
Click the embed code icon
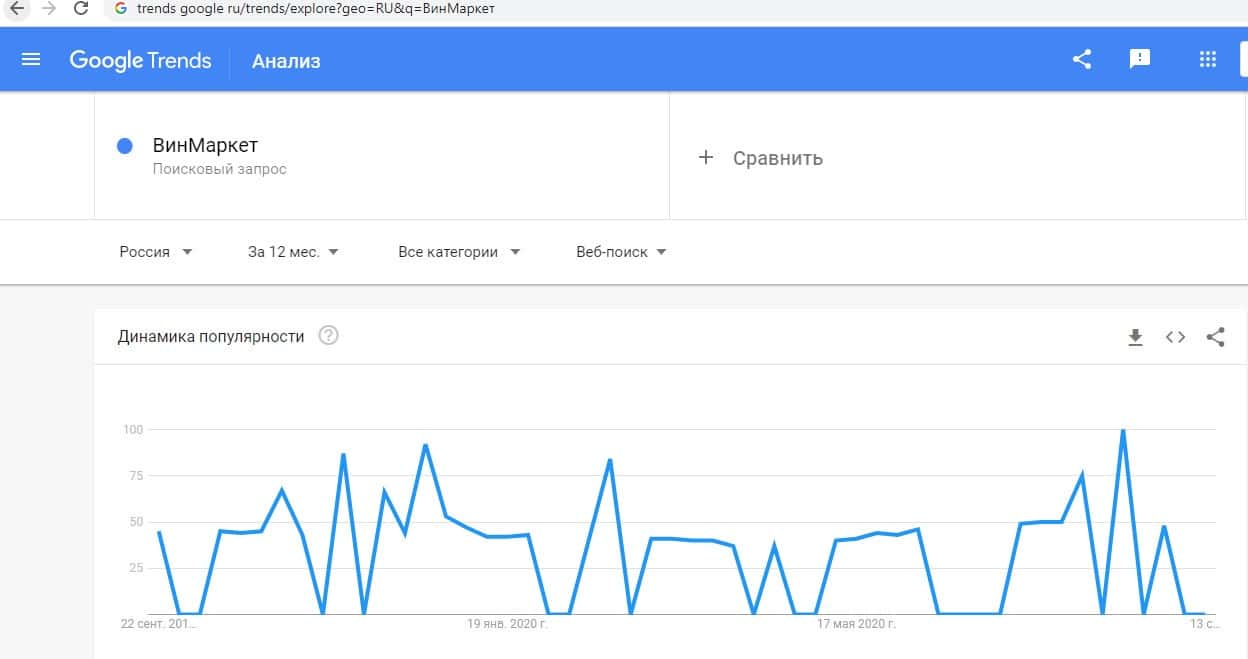click(1175, 337)
